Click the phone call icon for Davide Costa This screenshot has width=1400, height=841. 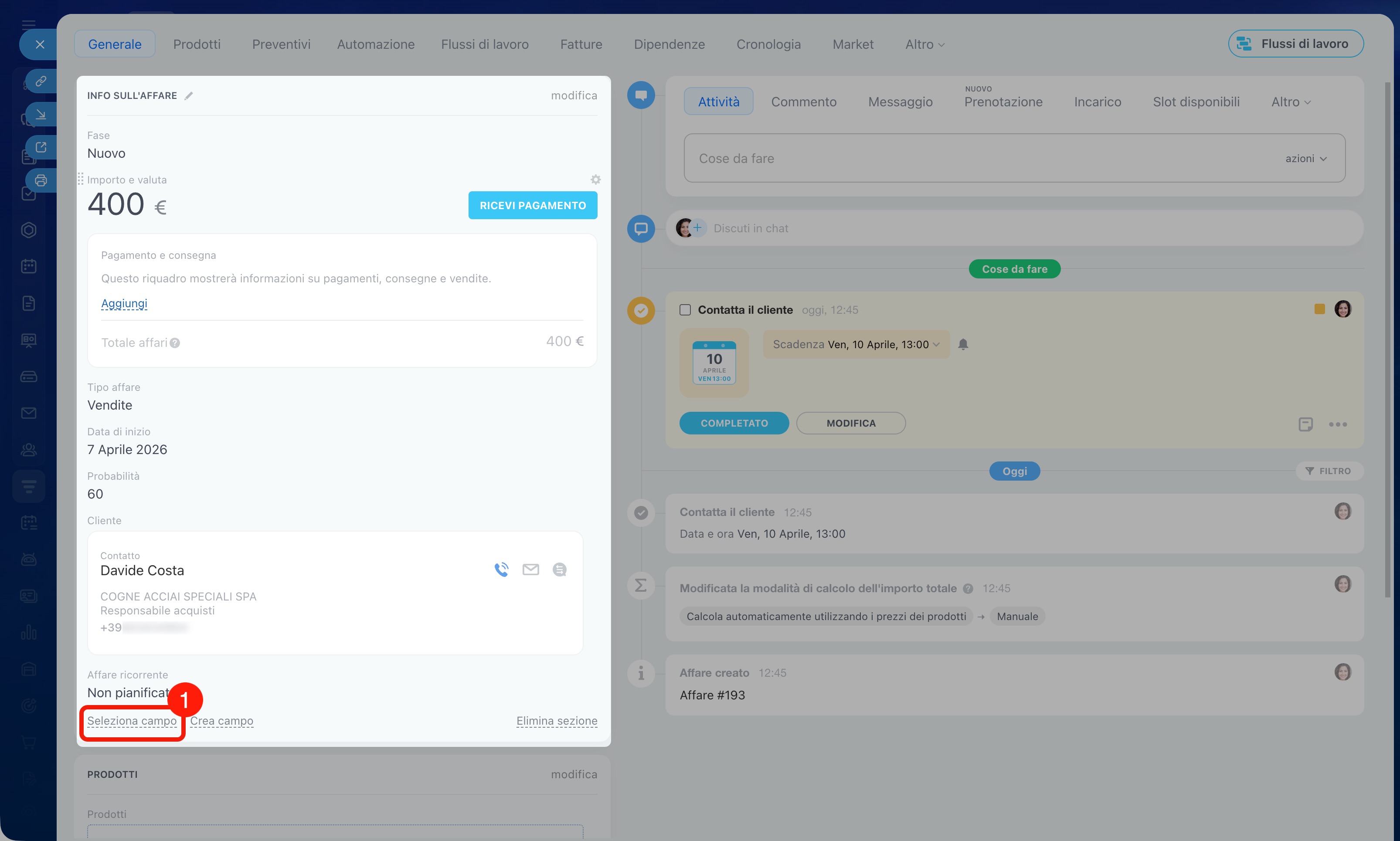click(501, 570)
